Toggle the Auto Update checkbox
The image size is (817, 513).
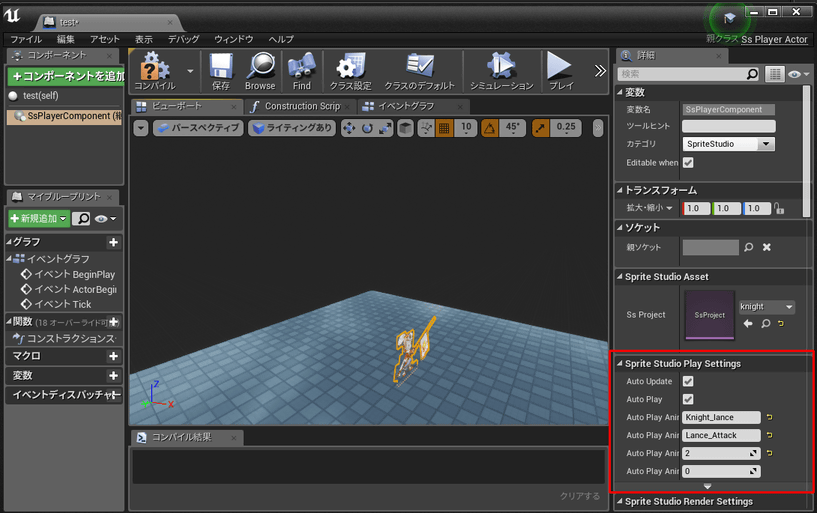pos(688,382)
